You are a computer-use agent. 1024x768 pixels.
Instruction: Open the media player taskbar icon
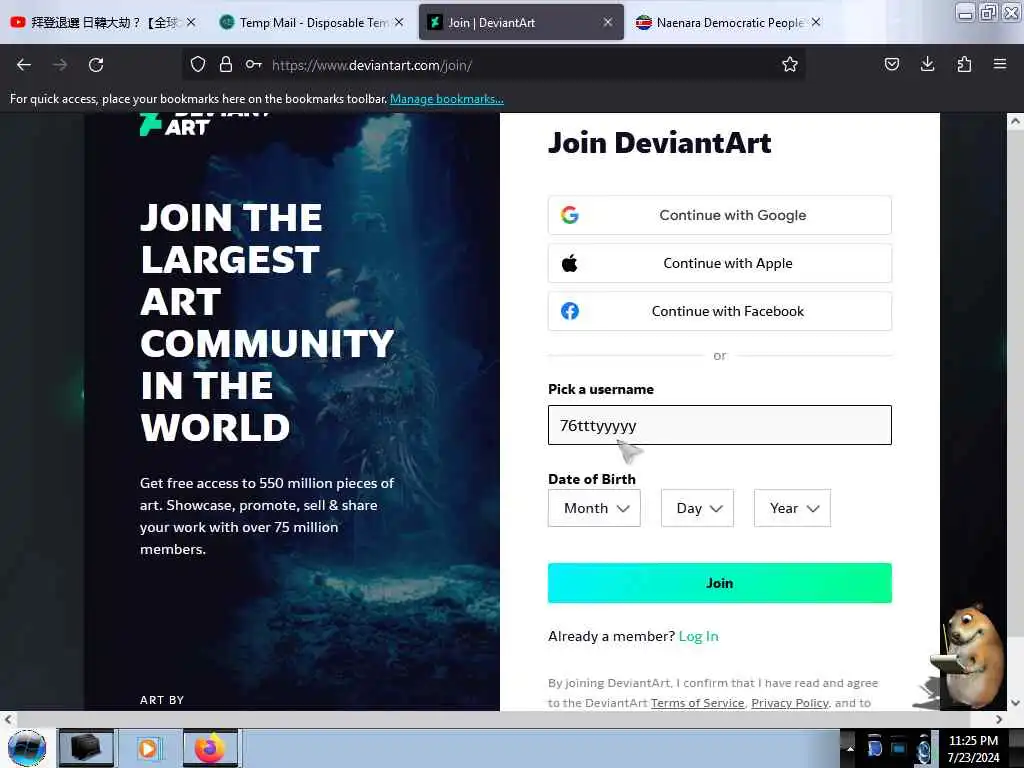pyautogui.click(x=148, y=748)
